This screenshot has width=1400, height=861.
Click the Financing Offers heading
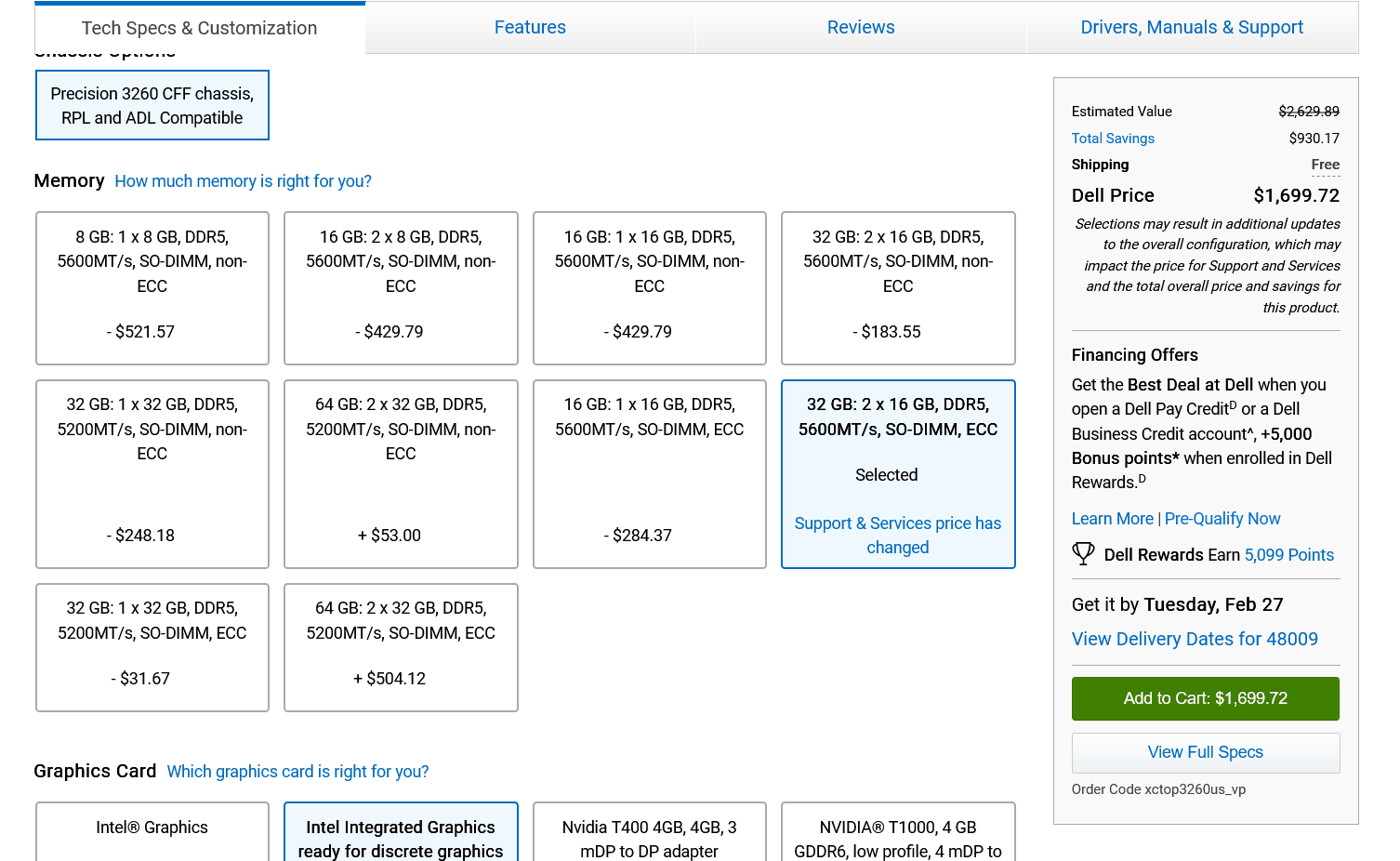click(x=1134, y=355)
